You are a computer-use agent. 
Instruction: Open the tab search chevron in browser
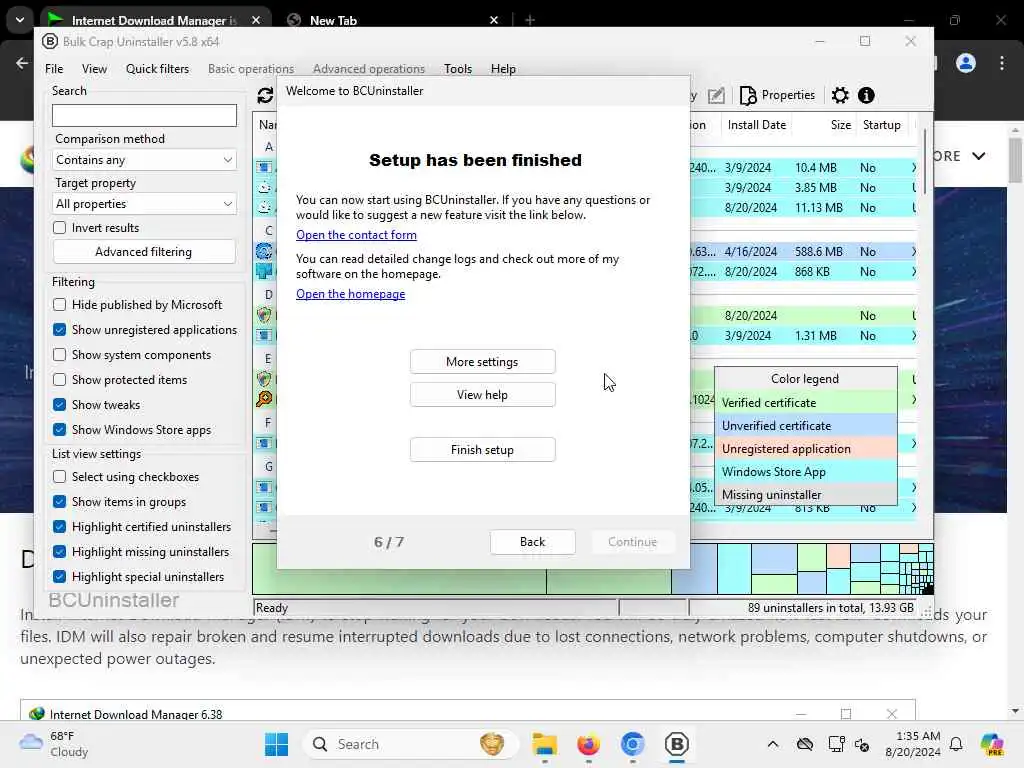tap(20, 20)
